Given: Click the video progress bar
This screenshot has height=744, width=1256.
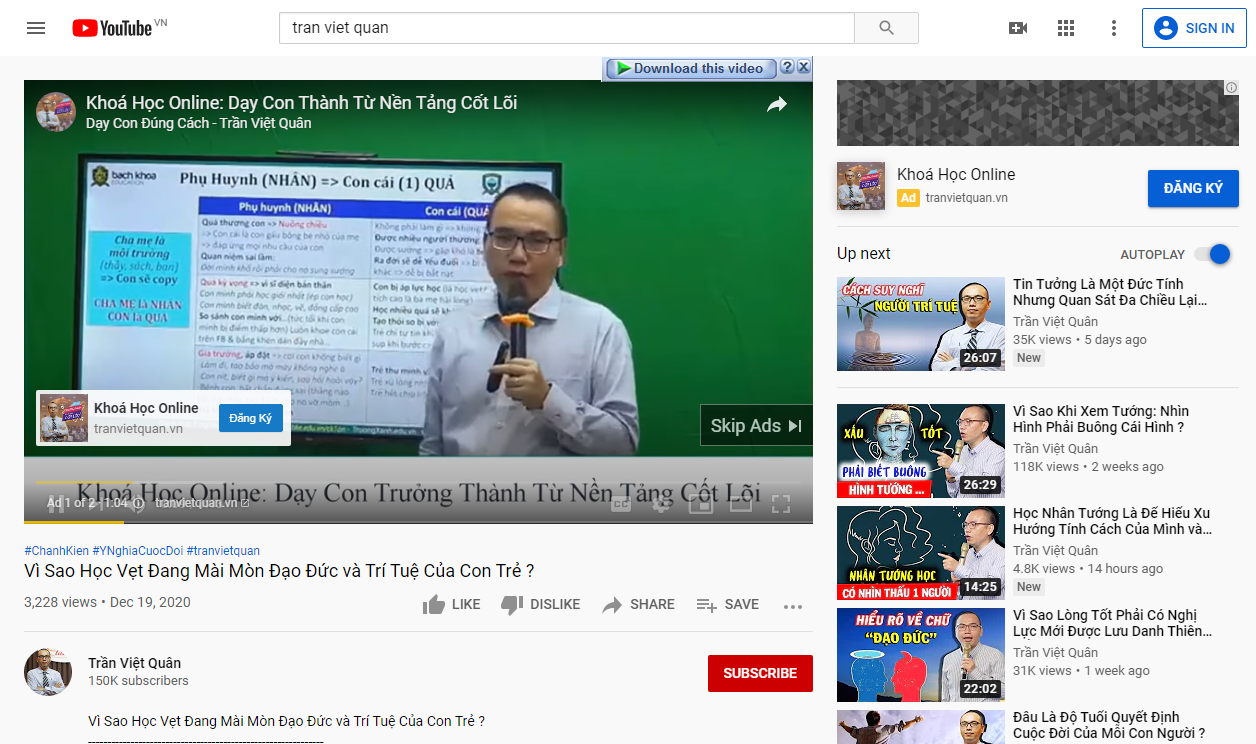Looking at the screenshot, I should [x=418, y=521].
